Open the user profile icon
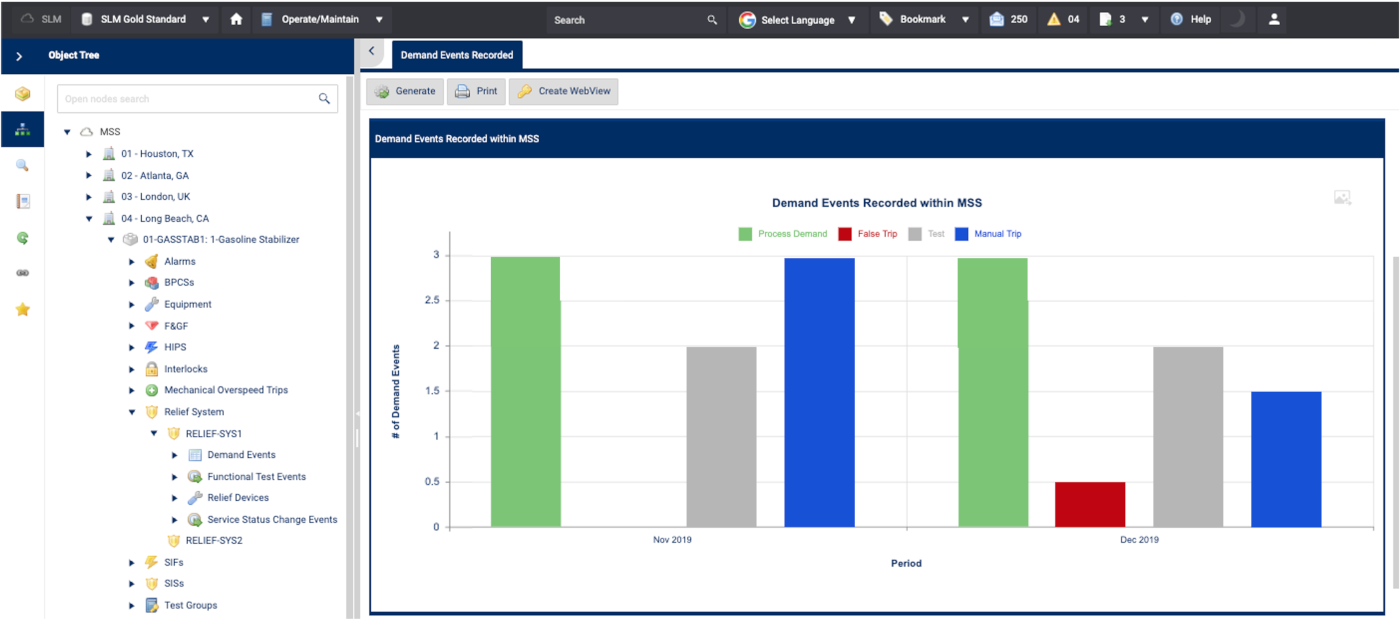Image resolution: width=1400 pixels, height=619 pixels. [x=1273, y=19]
